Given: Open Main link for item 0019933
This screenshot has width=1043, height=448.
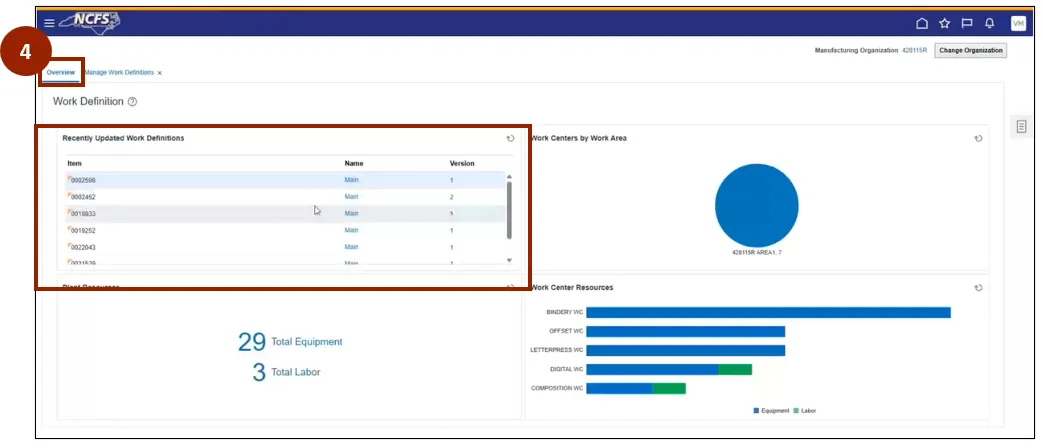Looking at the screenshot, I should (x=351, y=213).
